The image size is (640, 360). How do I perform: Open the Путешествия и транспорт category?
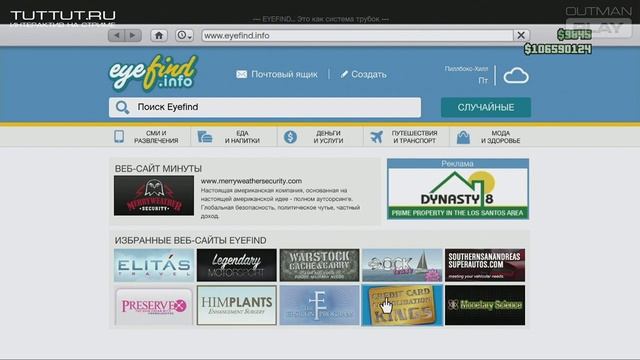(414, 137)
